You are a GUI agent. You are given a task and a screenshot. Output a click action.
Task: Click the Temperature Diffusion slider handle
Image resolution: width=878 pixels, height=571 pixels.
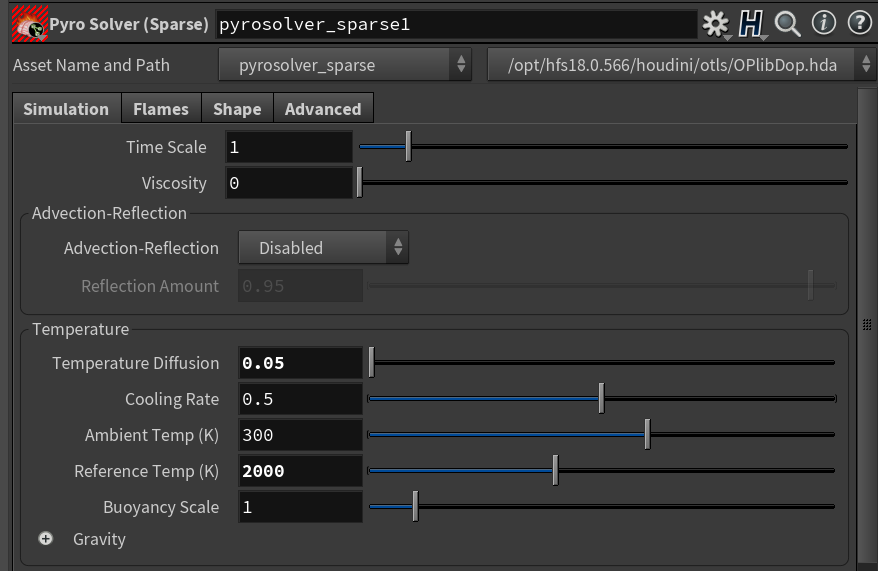[371, 362]
